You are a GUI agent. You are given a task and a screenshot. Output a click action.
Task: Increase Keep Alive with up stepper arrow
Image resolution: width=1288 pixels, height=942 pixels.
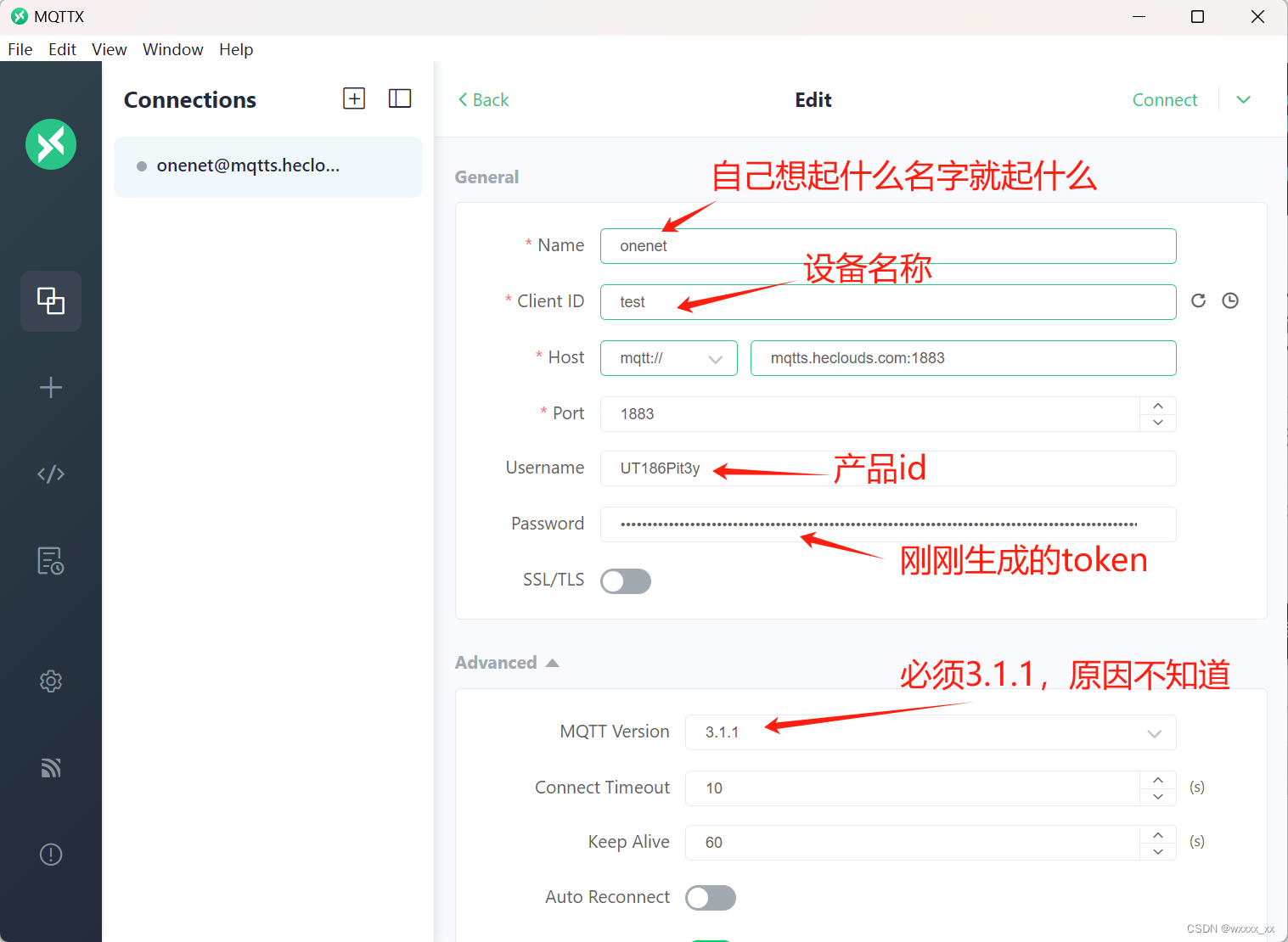click(x=1157, y=833)
